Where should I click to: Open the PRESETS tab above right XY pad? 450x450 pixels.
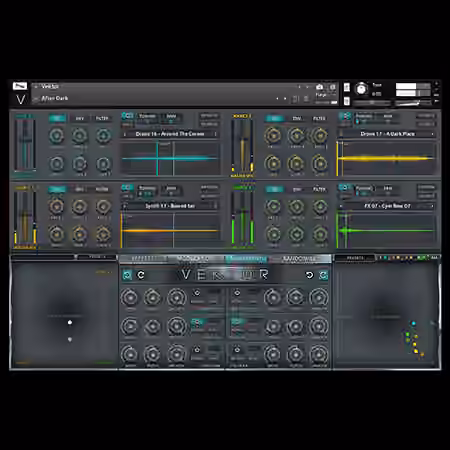(355, 258)
